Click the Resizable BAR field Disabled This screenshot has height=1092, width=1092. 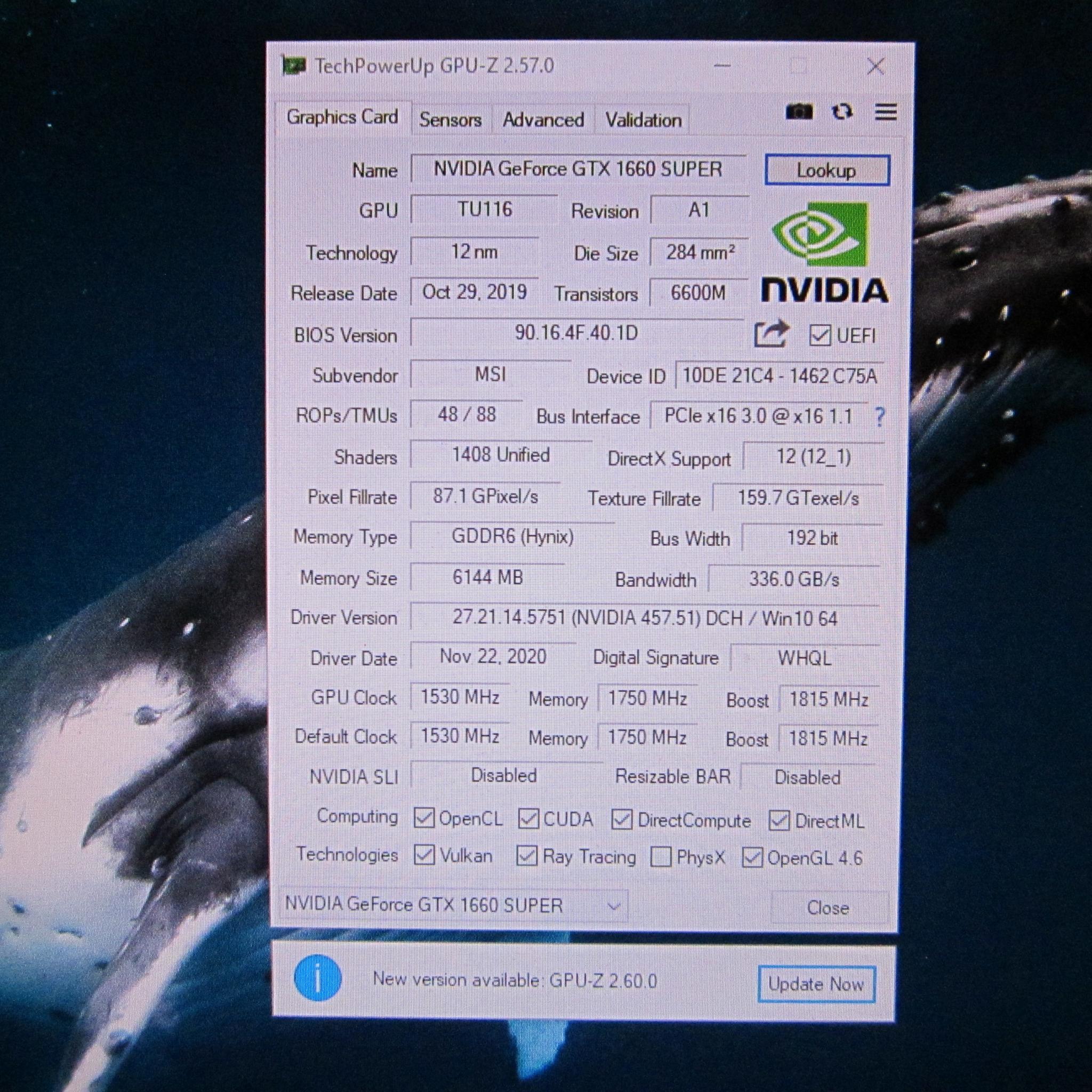coord(808,778)
